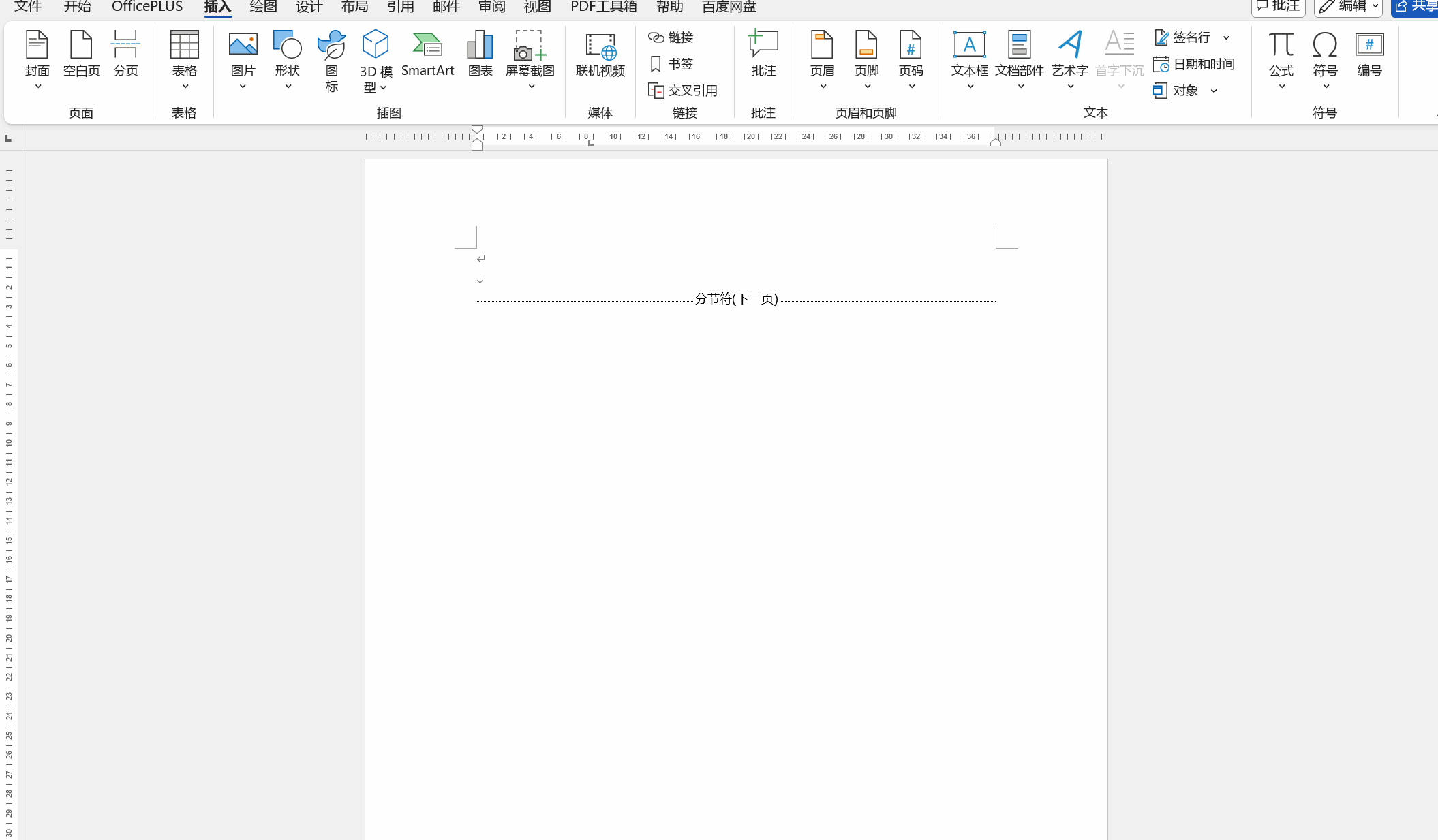Viewport: 1438px width, 840px height.
Task: Open the 签名行 signature line dropdown arrow
Action: pyautogui.click(x=1226, y=37)
